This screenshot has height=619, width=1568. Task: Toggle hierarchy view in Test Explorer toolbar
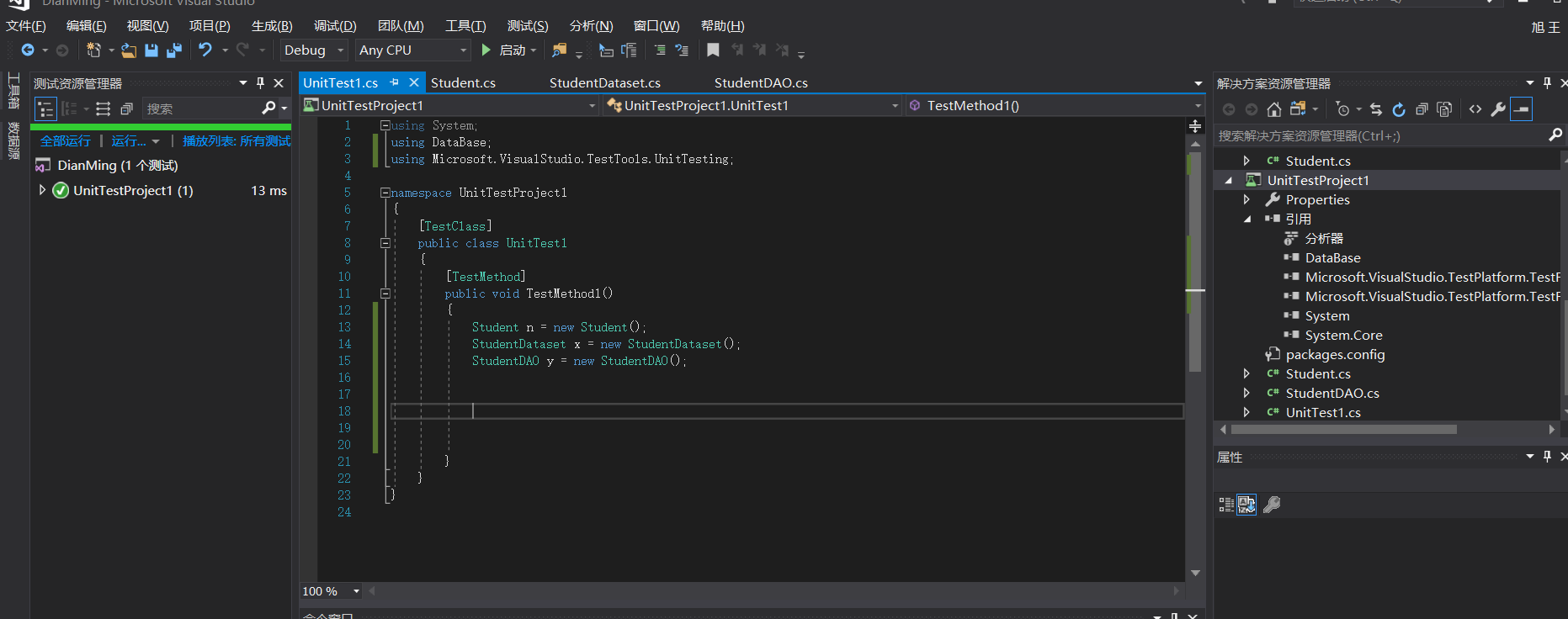click(x=45, y=108)
